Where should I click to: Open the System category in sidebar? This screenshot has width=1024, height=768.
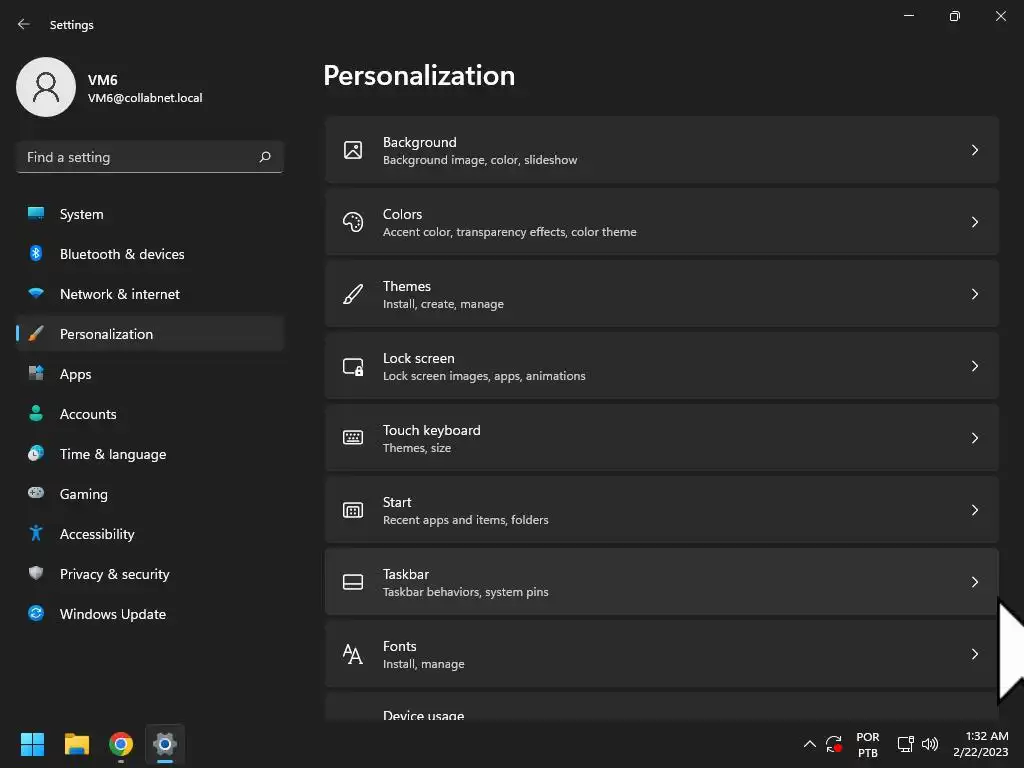click(x=81, y=214)
